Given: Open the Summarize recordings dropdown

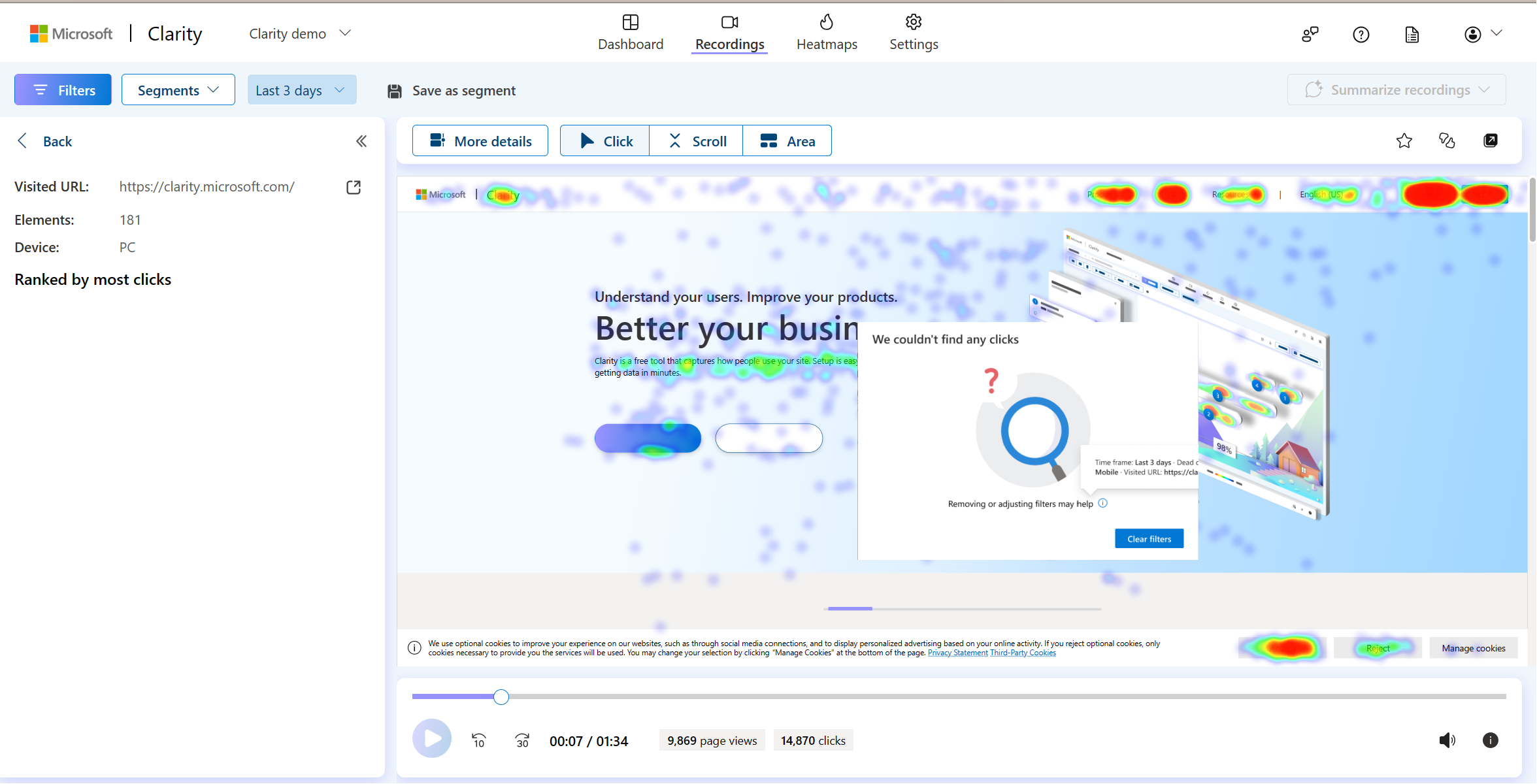Looking at the screenshot, I should pyautogui.click(x=1397, y=90).
